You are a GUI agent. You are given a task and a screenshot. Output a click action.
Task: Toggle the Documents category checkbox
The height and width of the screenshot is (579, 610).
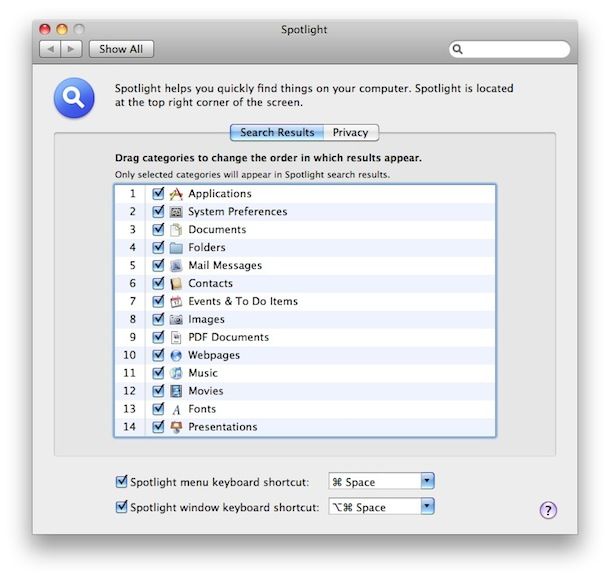click(x=158, y=229)
